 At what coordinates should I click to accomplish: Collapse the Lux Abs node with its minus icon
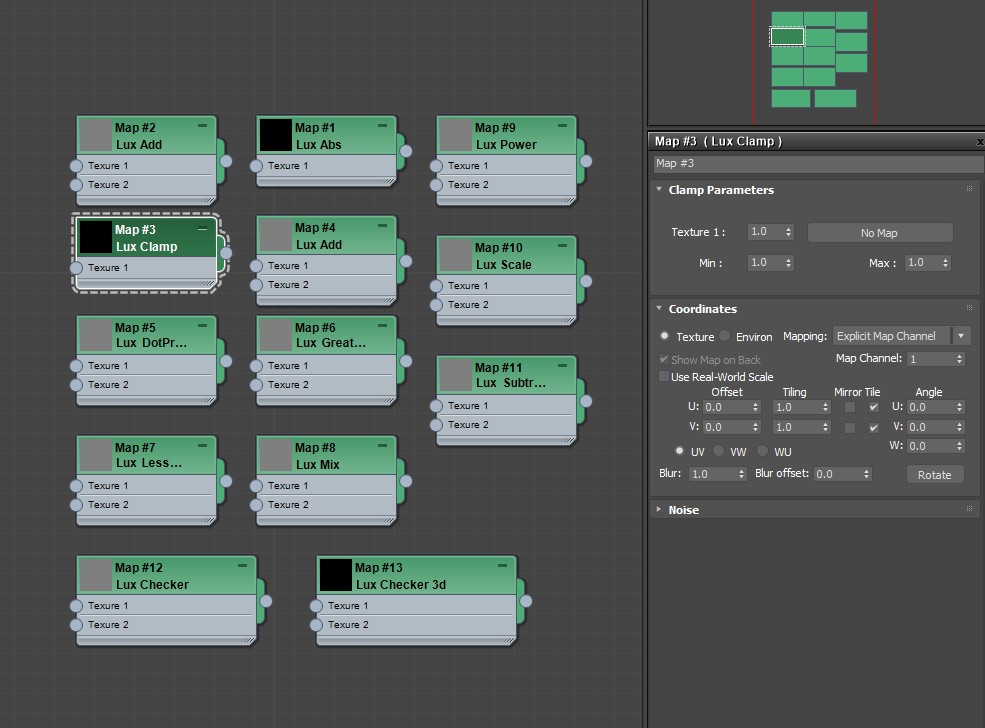(x=382, y=126)
